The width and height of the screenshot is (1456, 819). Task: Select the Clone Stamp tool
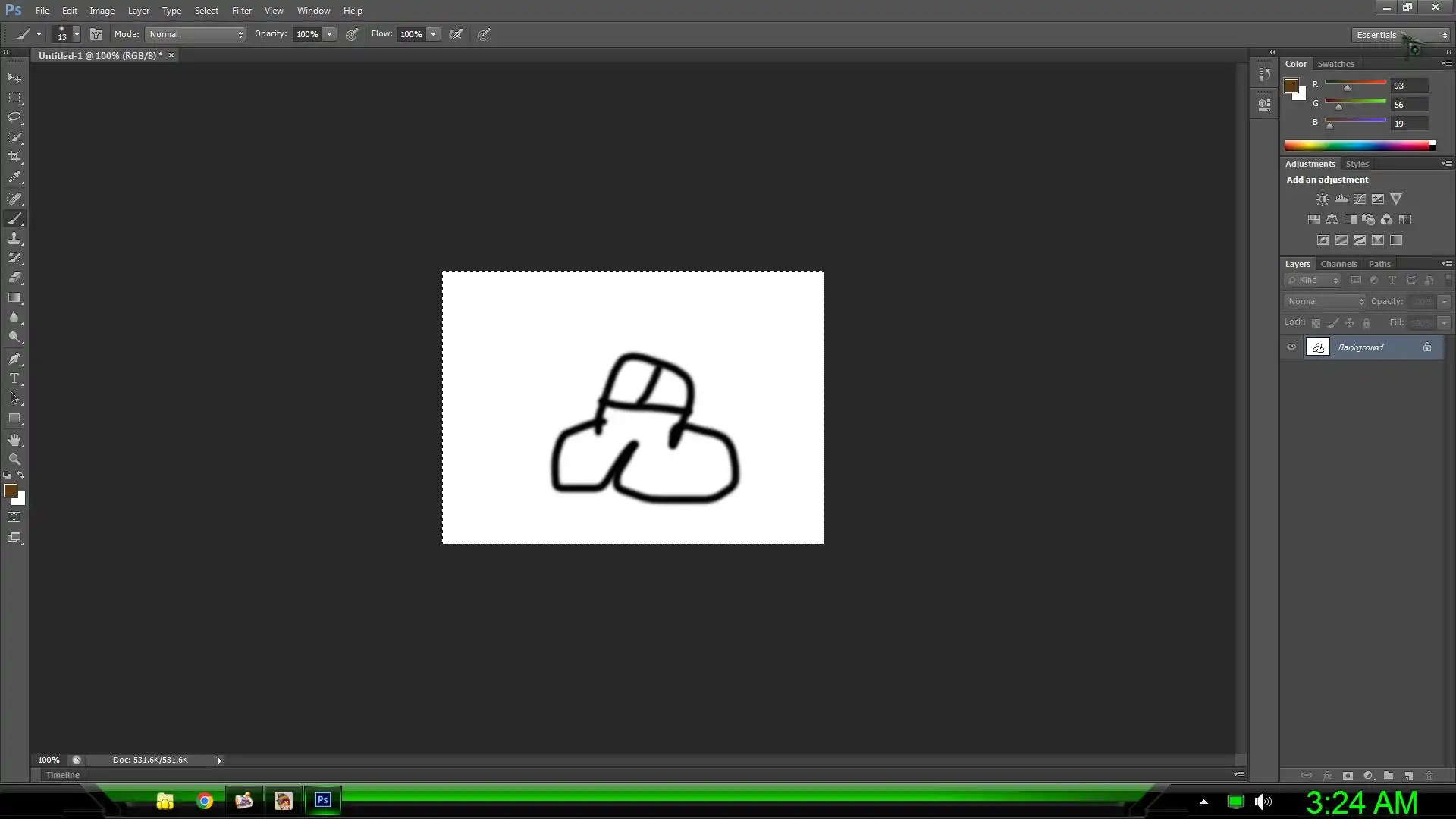pyautogui.click(x=14, y=238)
